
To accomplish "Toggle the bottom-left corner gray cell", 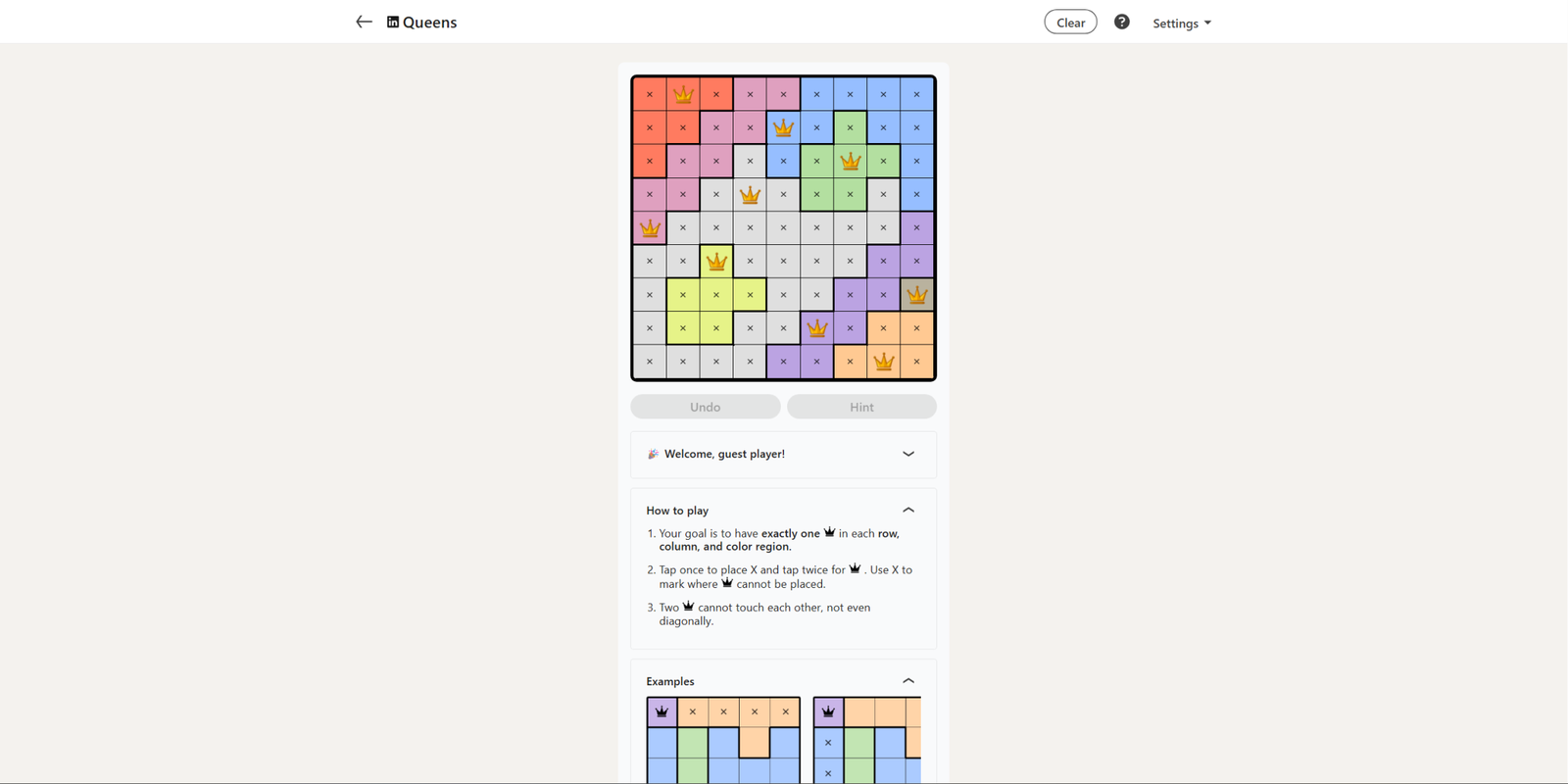I will pyautogui.click(x=650, y=362).
